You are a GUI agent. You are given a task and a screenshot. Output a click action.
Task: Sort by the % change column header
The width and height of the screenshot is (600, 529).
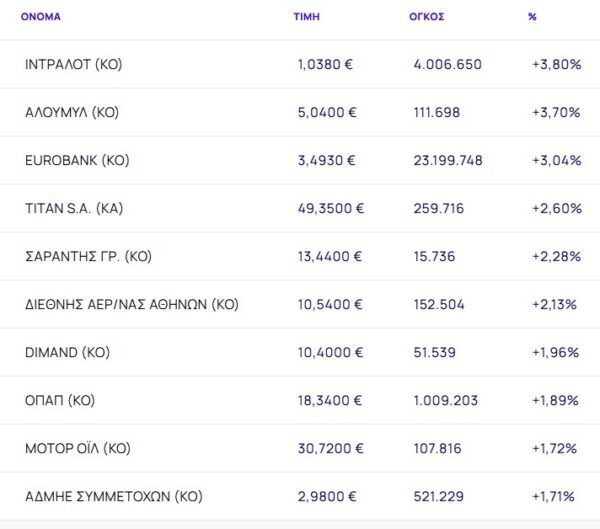(532, 17)
